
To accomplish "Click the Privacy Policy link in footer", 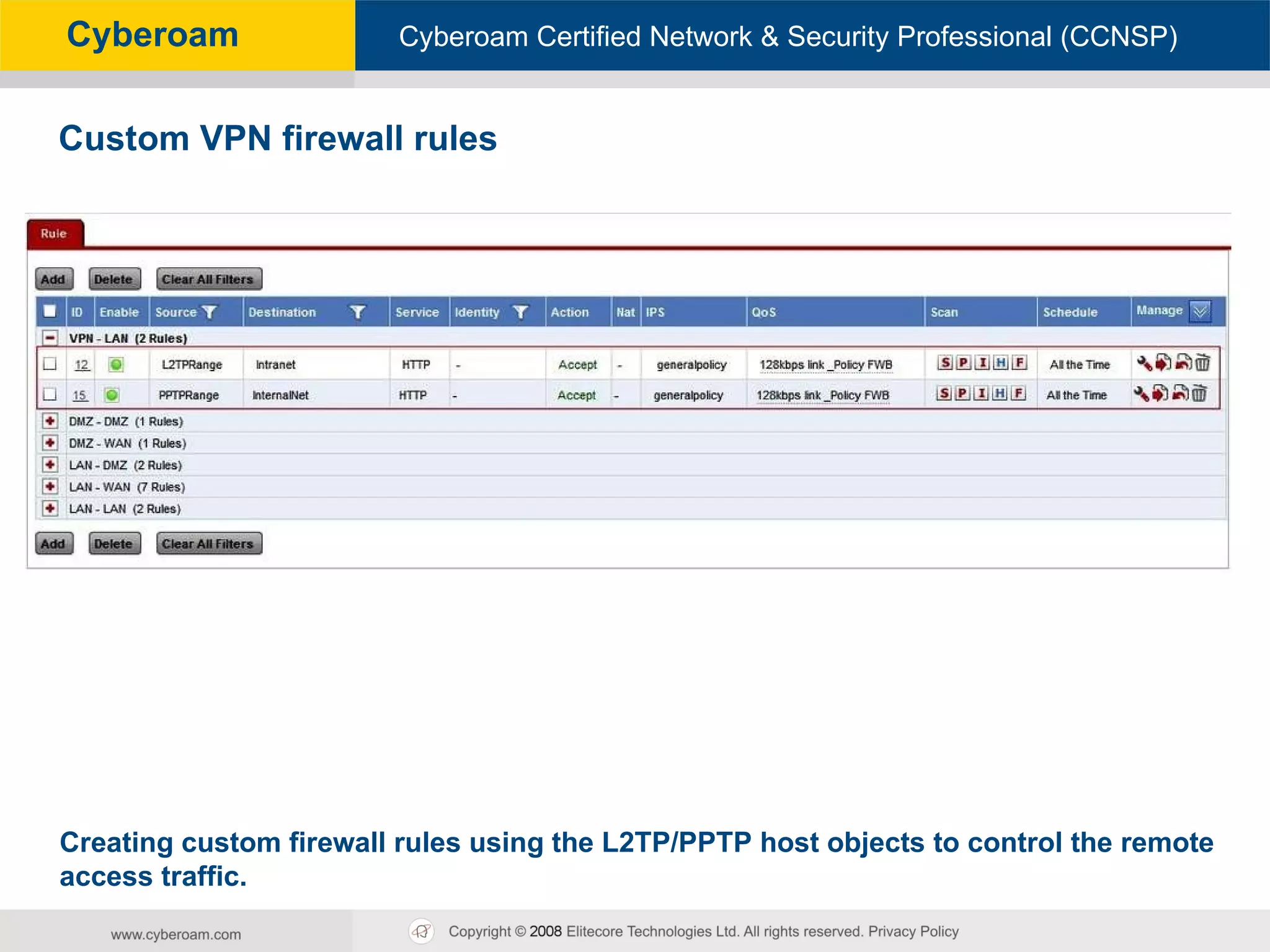I will click(913, 931).
